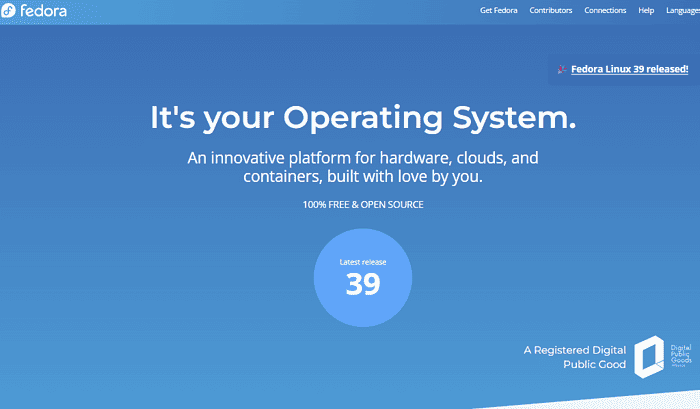Viewport: 700px width, 409px height.
Task: Select Help in the top navigation
Action: pyautogui.click(x=646, y=11)
